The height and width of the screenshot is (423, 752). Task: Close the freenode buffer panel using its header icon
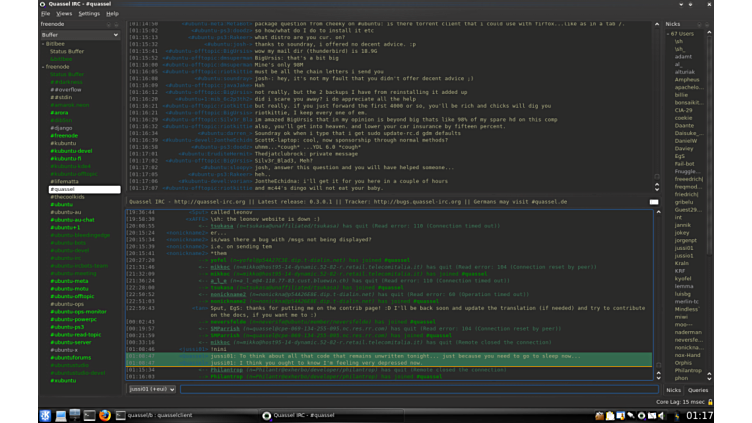pos(116,24)
